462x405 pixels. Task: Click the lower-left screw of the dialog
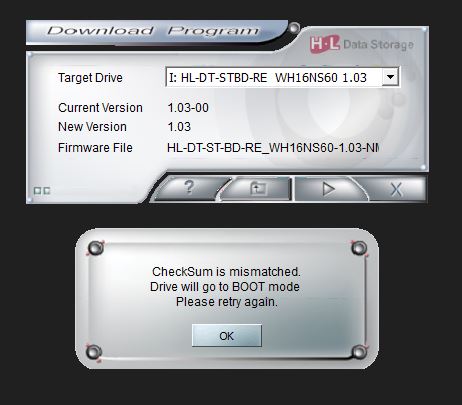(x=94, y=352)
